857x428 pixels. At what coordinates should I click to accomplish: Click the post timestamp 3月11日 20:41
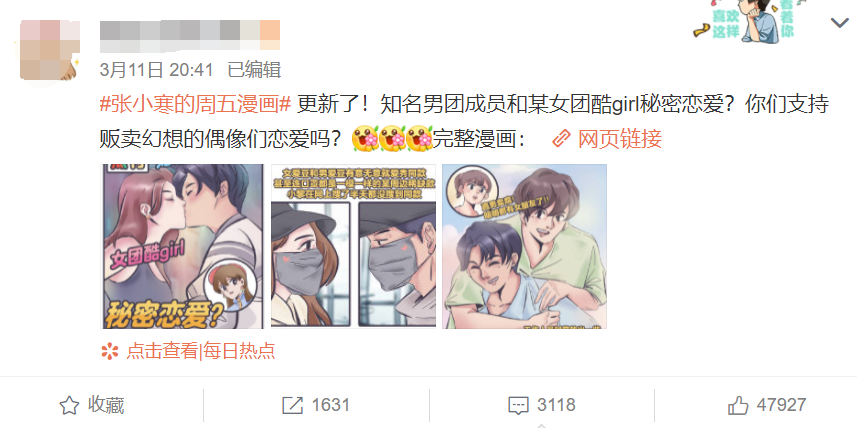[x=156, y=69]
